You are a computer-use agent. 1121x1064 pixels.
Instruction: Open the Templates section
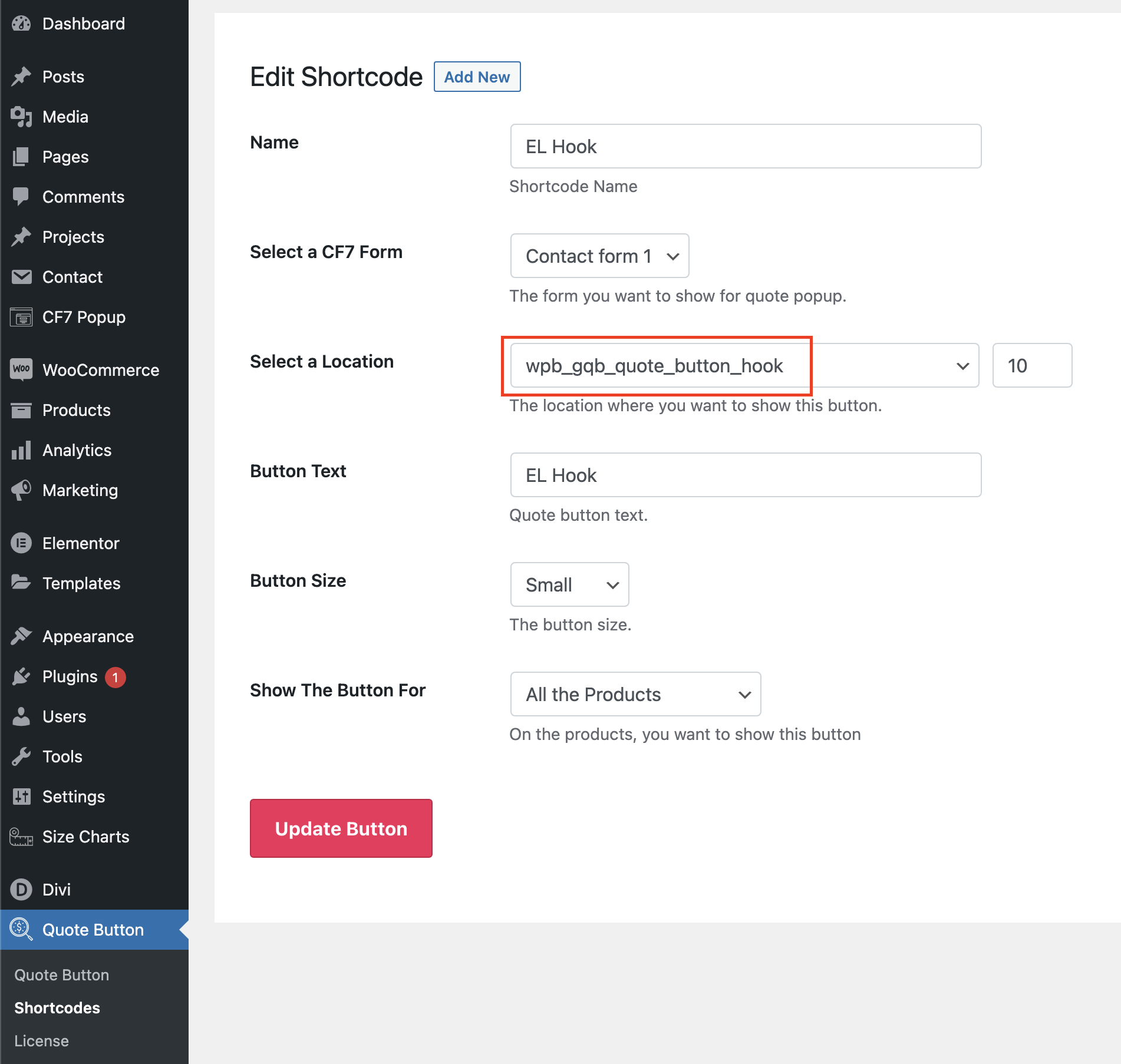pos(82,583)
